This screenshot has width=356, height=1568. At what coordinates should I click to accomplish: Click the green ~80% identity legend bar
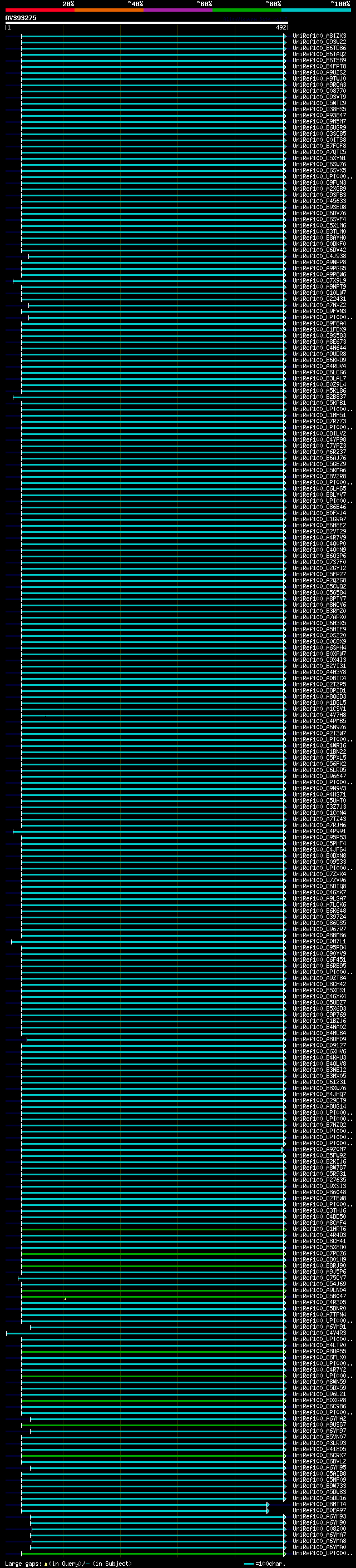pyautogui.click(x=247, y=11)
